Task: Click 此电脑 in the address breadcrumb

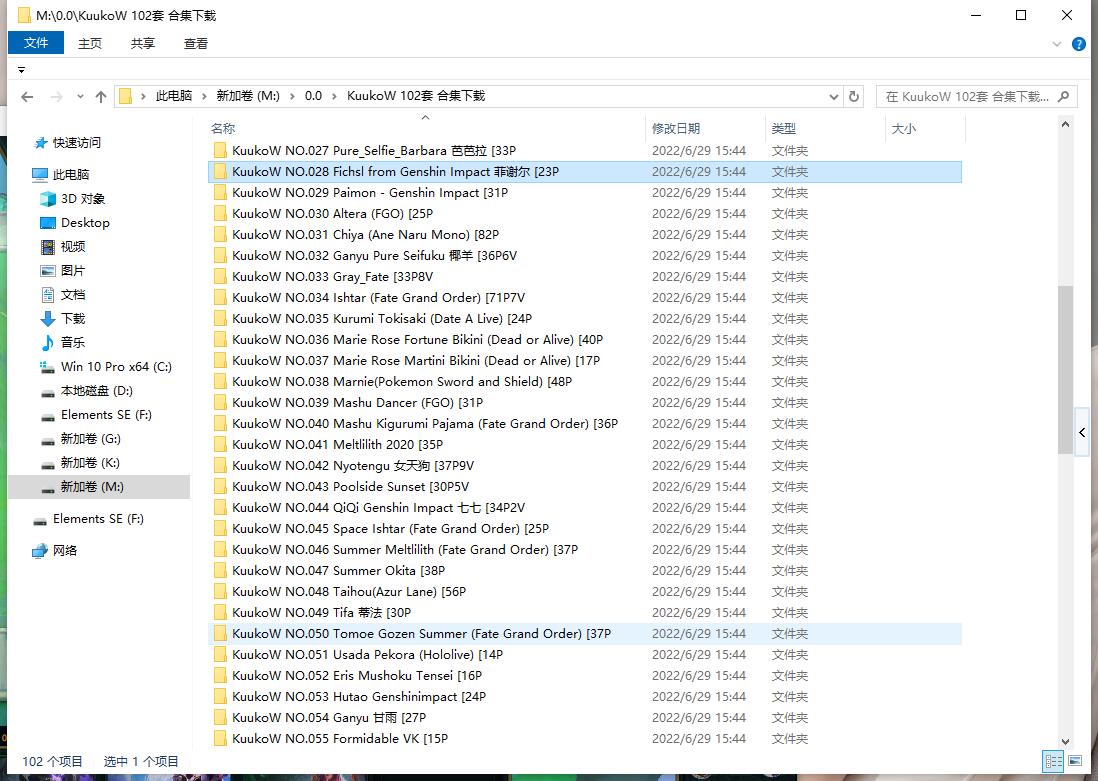Action: (x=174, y=96)
